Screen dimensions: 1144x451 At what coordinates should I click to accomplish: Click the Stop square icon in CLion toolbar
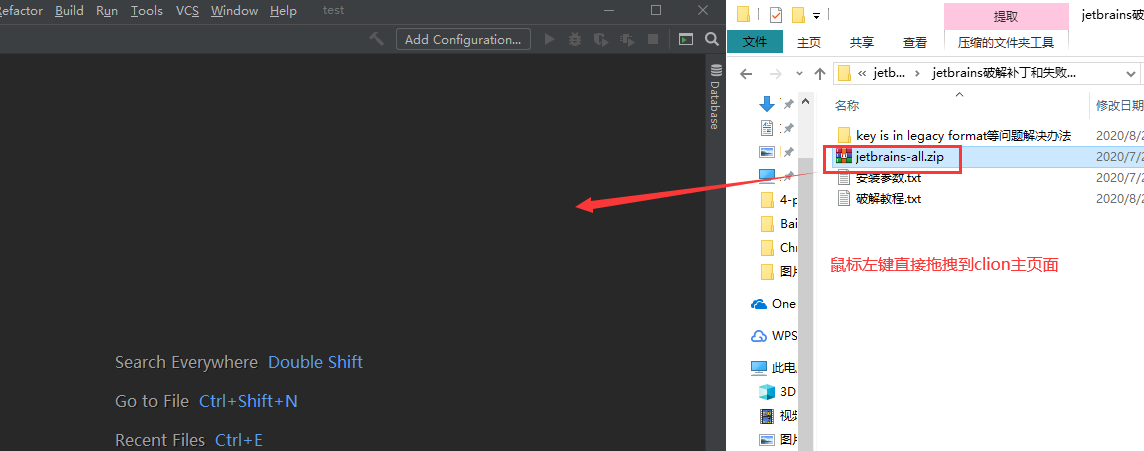coord(653,39)
